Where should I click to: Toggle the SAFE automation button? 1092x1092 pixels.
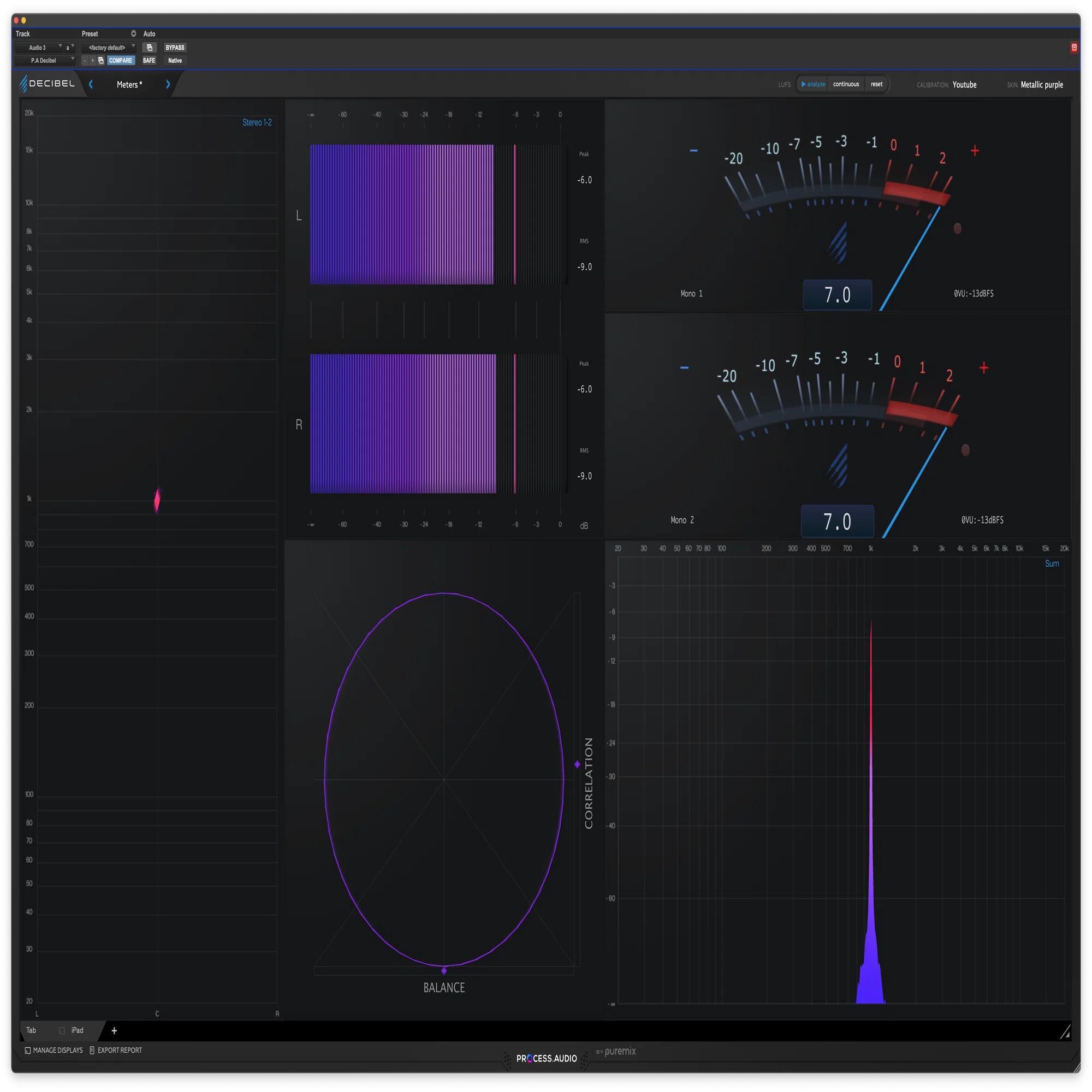pos(149,61)
